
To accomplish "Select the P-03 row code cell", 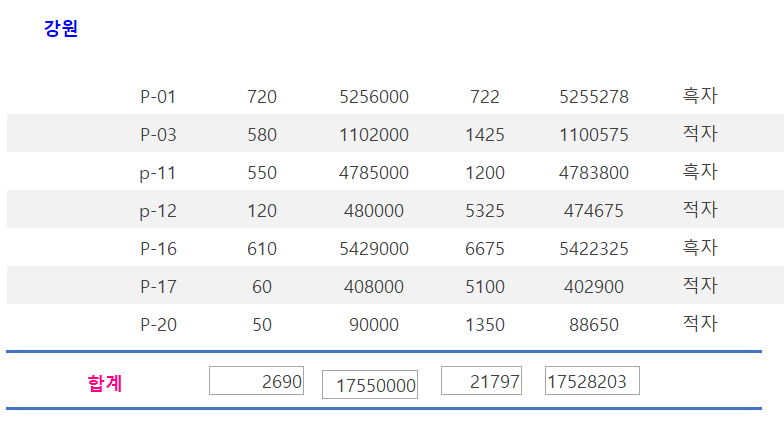I will click(x=158, y=135).
